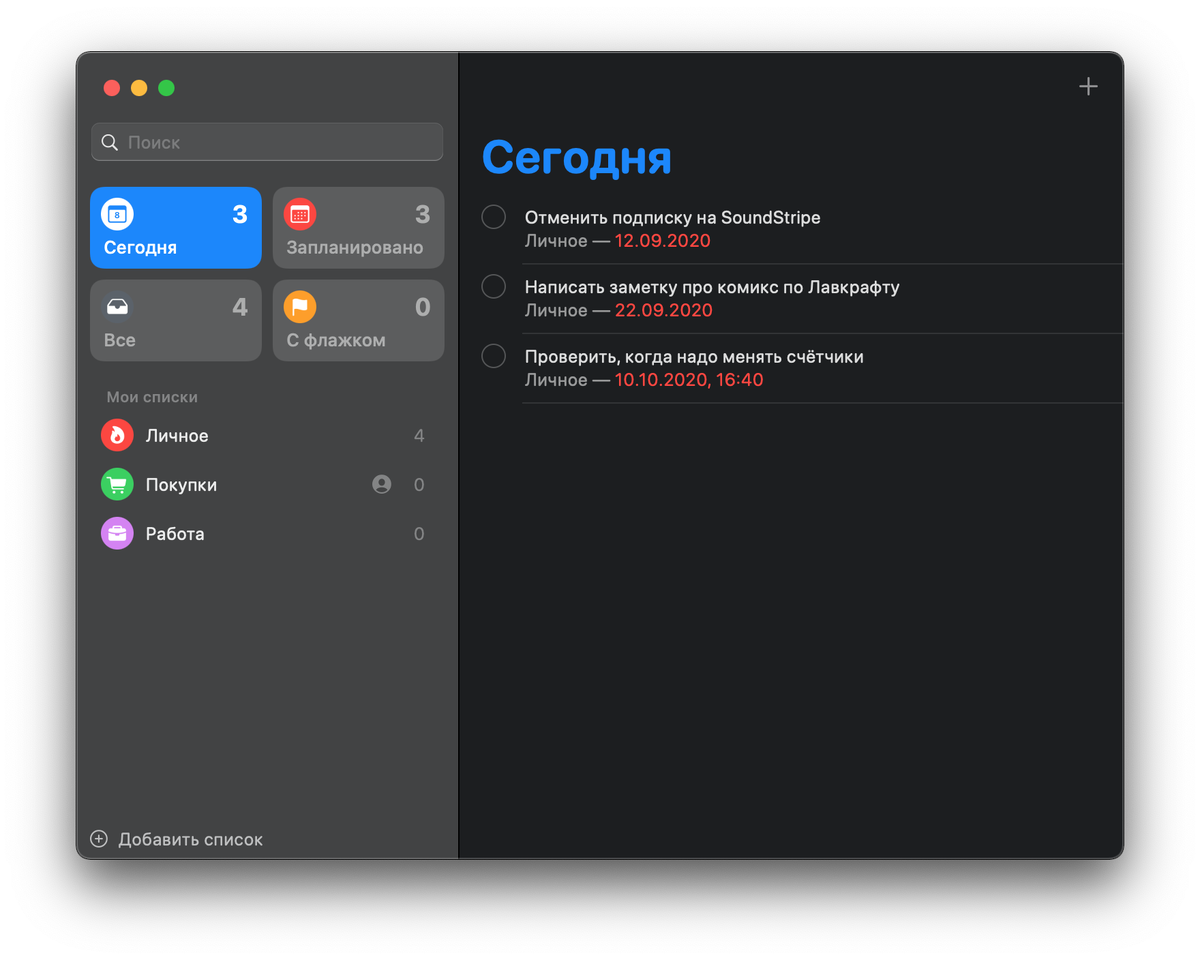This screenshot has height=960, width=1200.
Task: Click the Все inbox tray icon
Action: click(118, 306)
